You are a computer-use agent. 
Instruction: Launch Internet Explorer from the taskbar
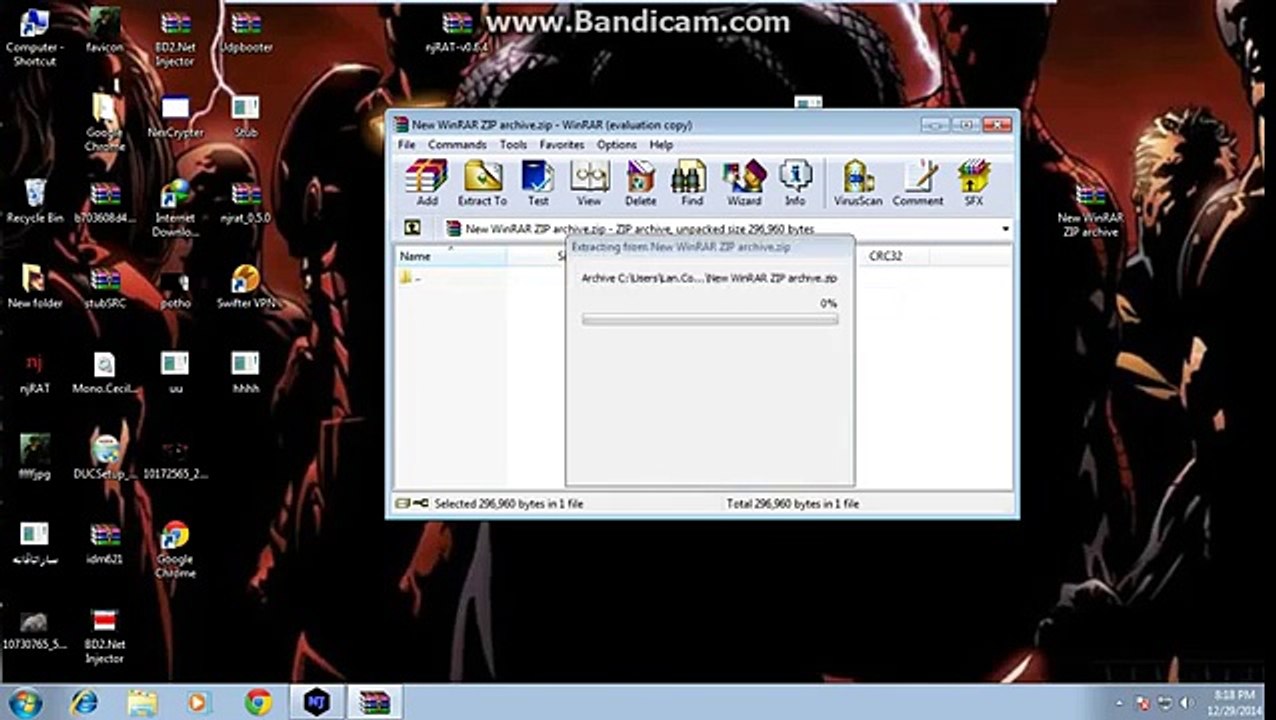[x=84, y=702]
